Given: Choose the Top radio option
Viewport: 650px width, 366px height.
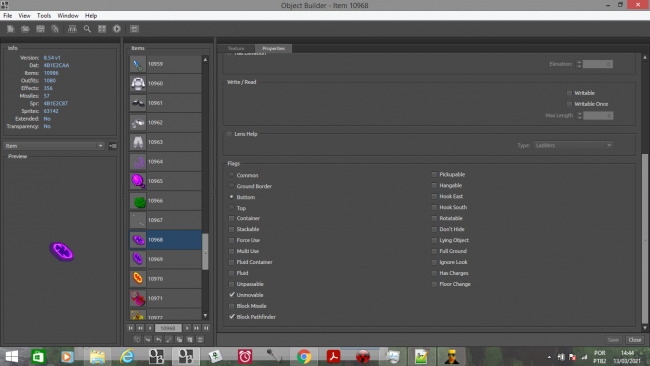Looking at the screenshot, I should 231,208.
